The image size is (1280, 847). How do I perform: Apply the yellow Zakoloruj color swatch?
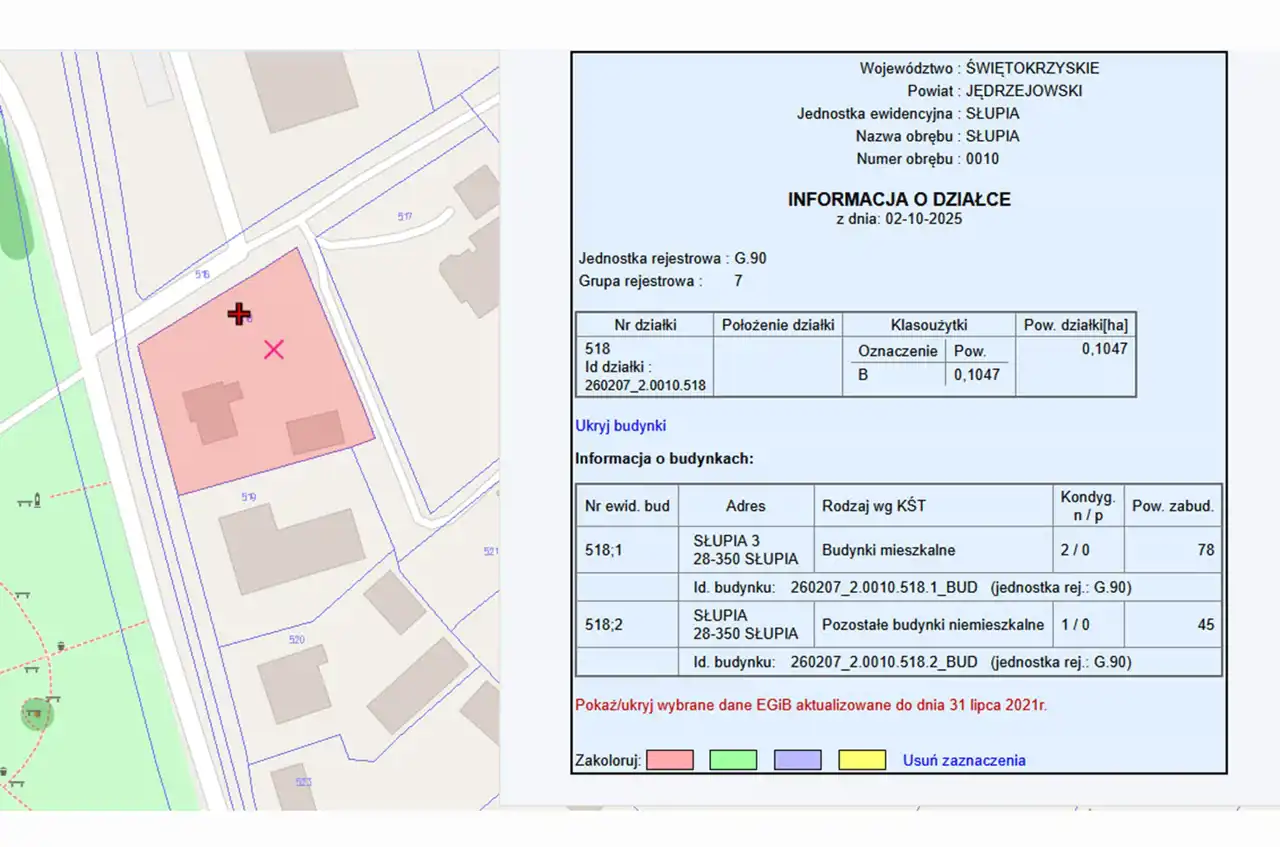click(861, 760)
